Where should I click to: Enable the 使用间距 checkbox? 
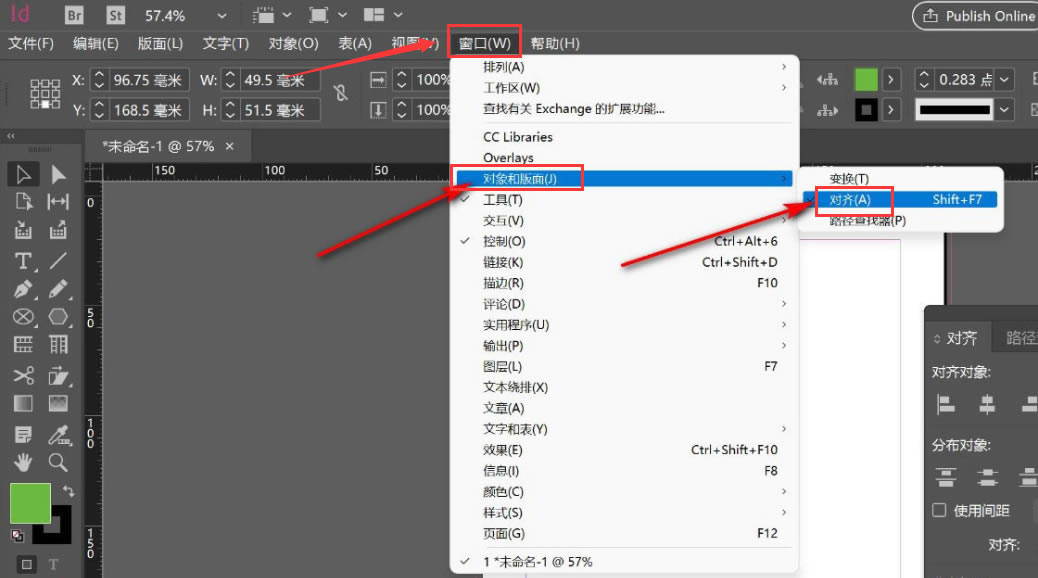pyautogui.click(x=939, y=510)
